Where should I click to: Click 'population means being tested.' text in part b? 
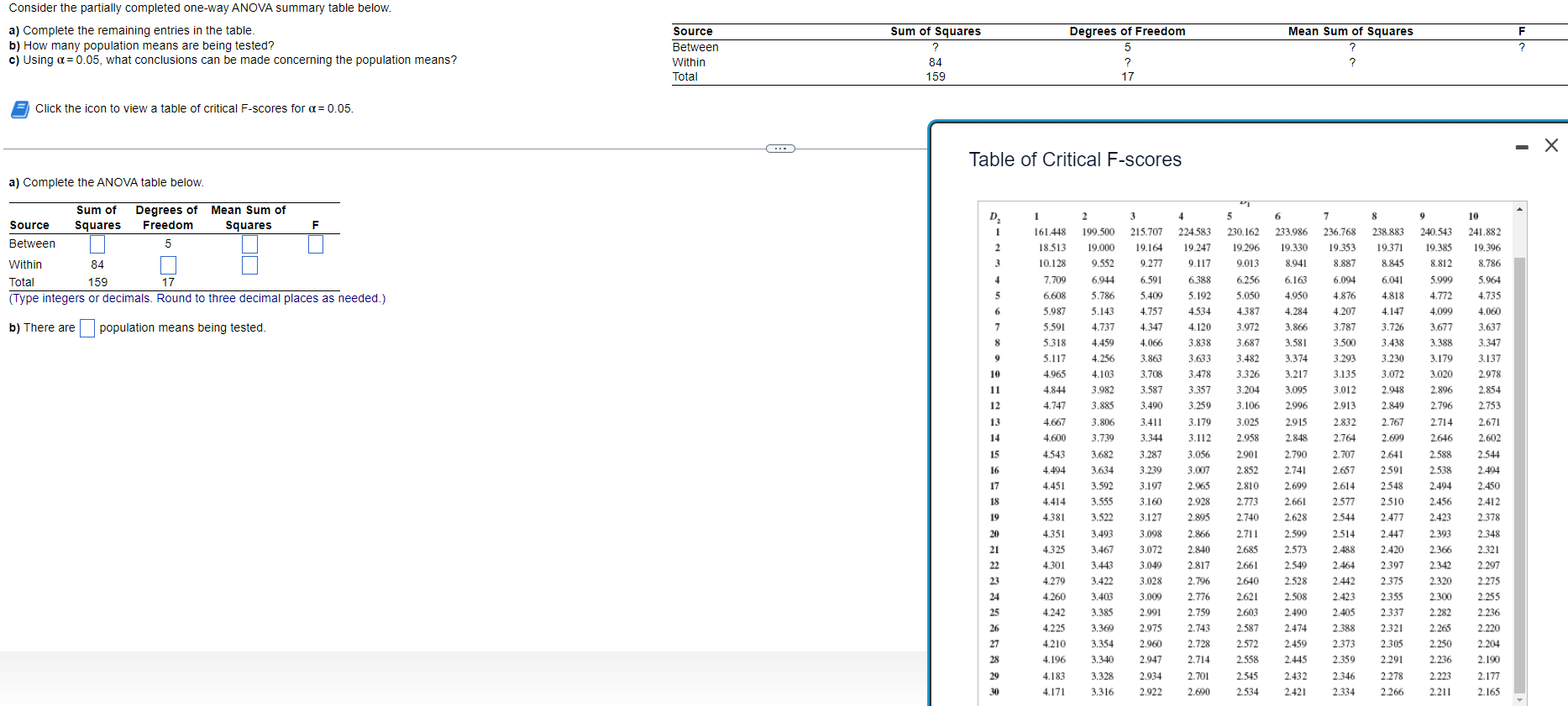click(182, 328)
